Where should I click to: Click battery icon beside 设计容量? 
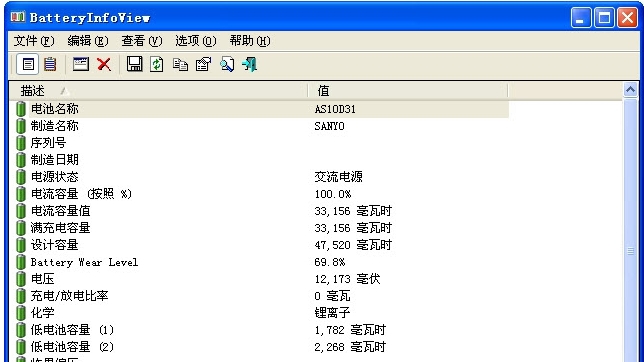(21, 245)
